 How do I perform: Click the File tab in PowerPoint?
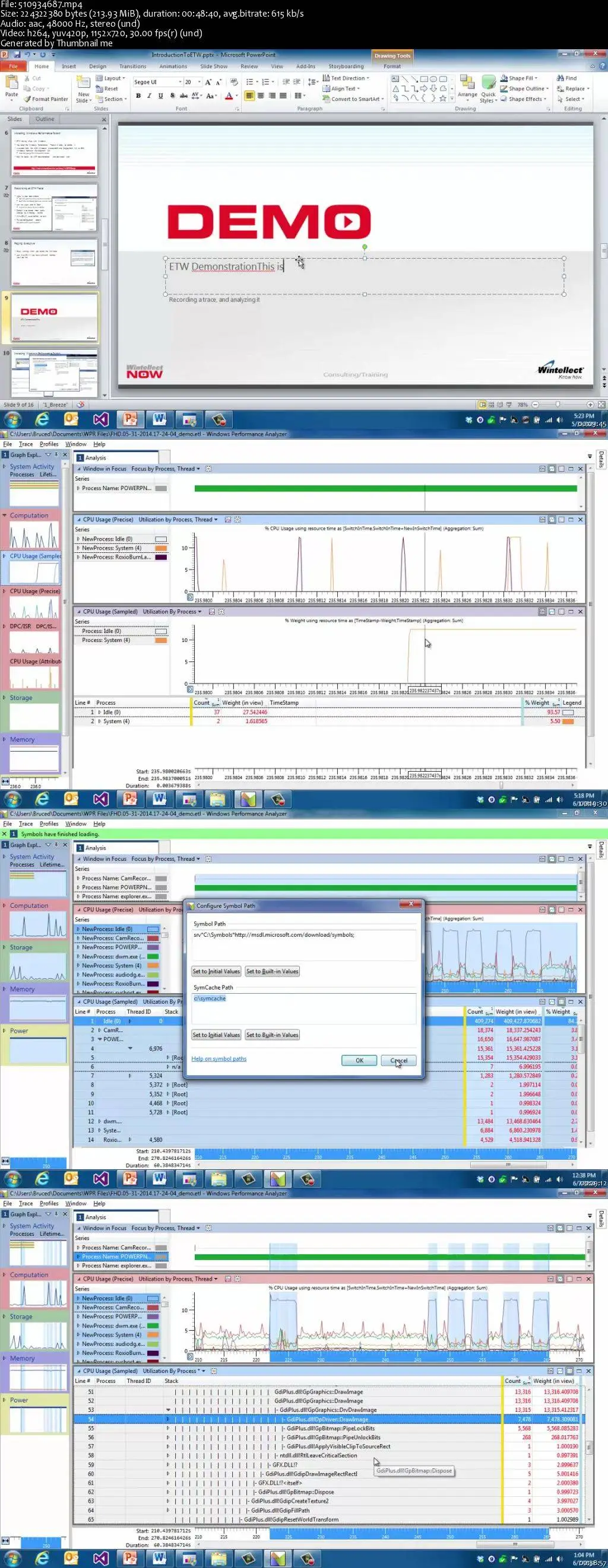coord(14,66)
